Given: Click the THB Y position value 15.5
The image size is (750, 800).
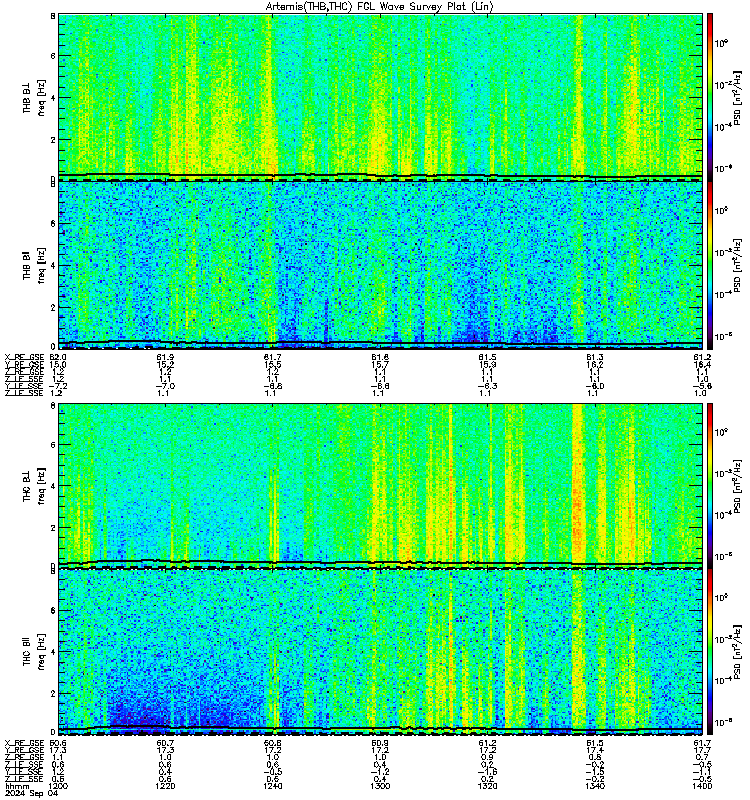Looking at the screenshot, I should click(272, 364).
